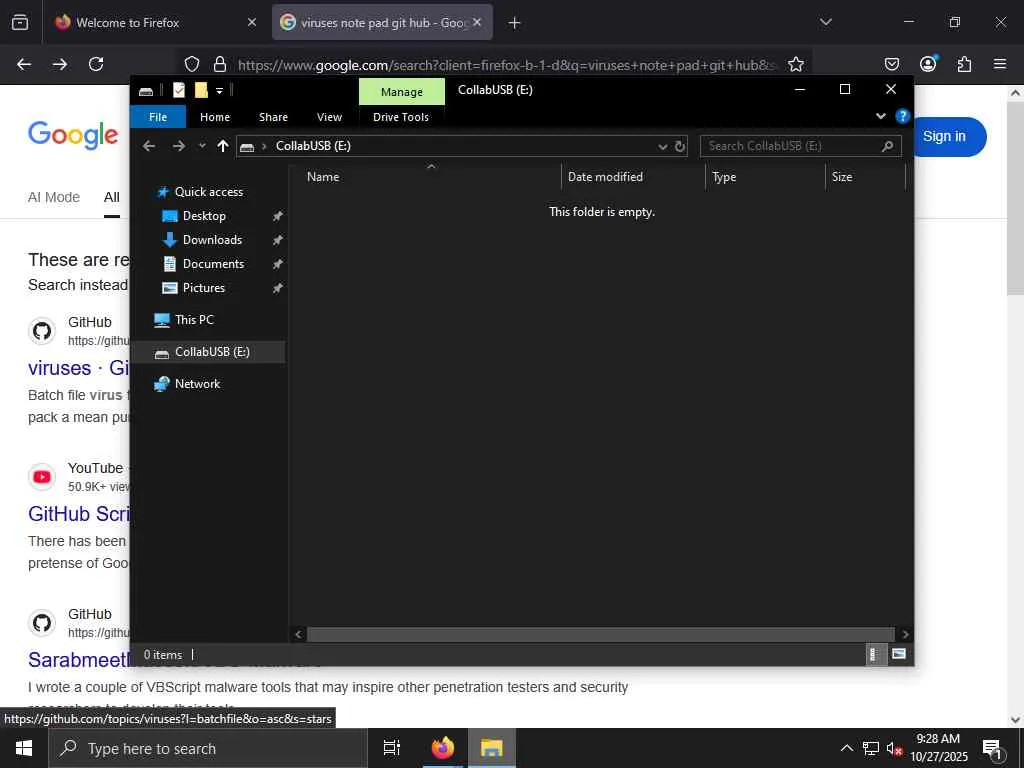List all Firefox tabs dropdown

click(x=825, y=23)
